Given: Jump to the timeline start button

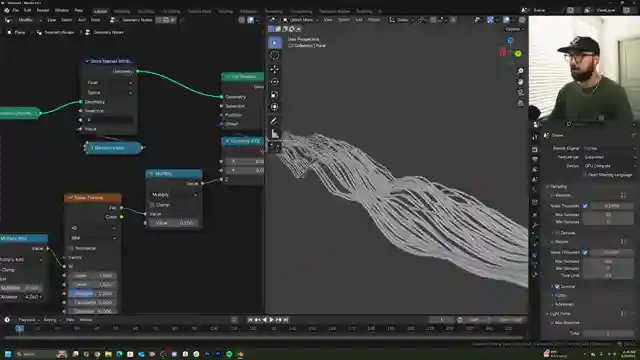Looking at the screenshot, I should coord(251,320).
